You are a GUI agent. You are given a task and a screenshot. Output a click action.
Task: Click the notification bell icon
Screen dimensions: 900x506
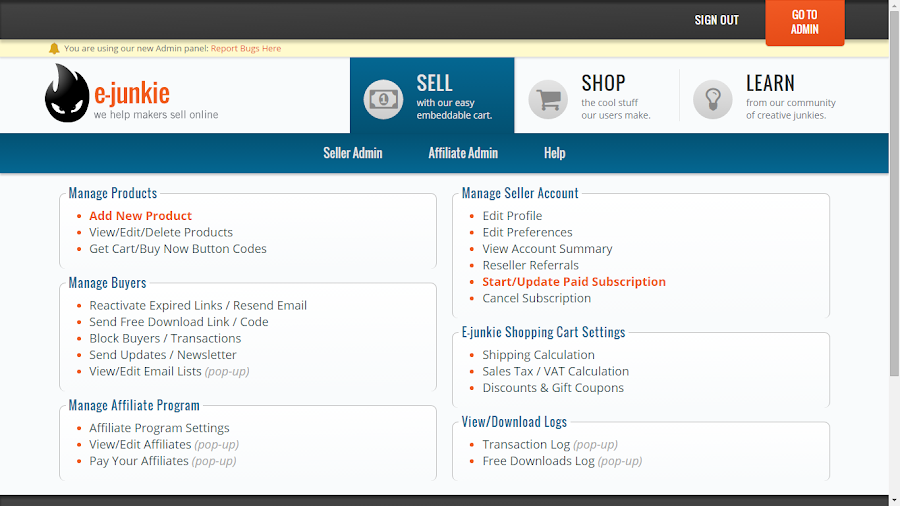click(x=54, y=48)
